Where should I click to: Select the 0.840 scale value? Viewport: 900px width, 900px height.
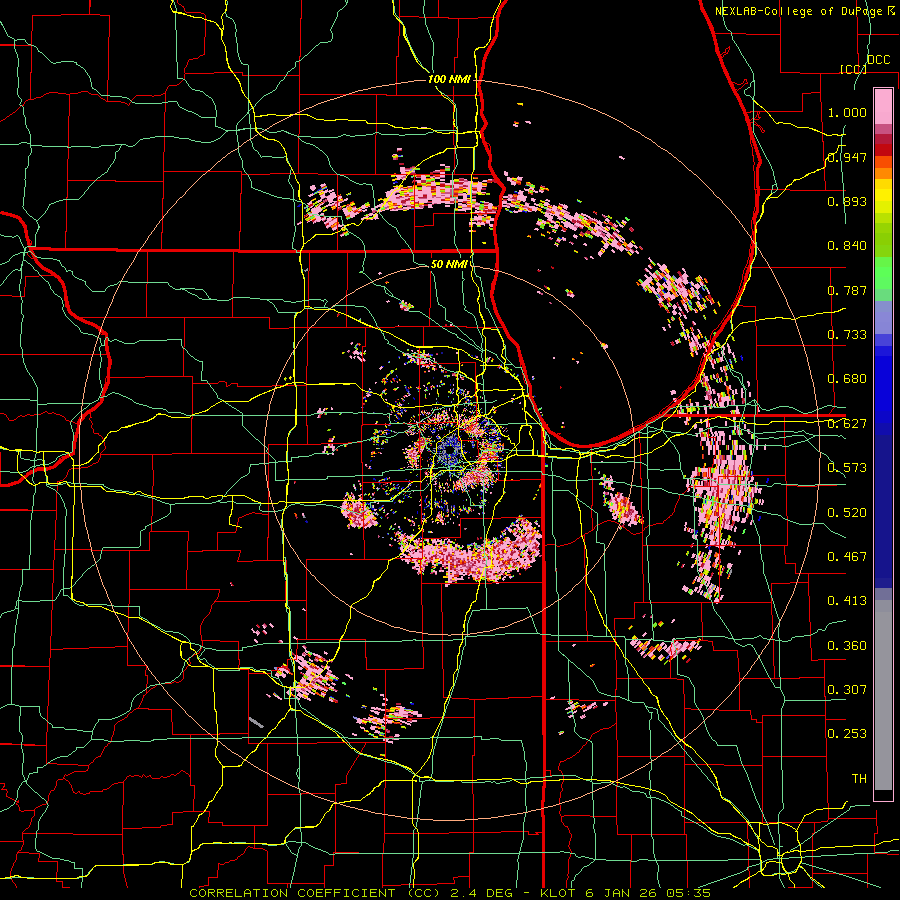pyautogui.click(x=847, y=246)
